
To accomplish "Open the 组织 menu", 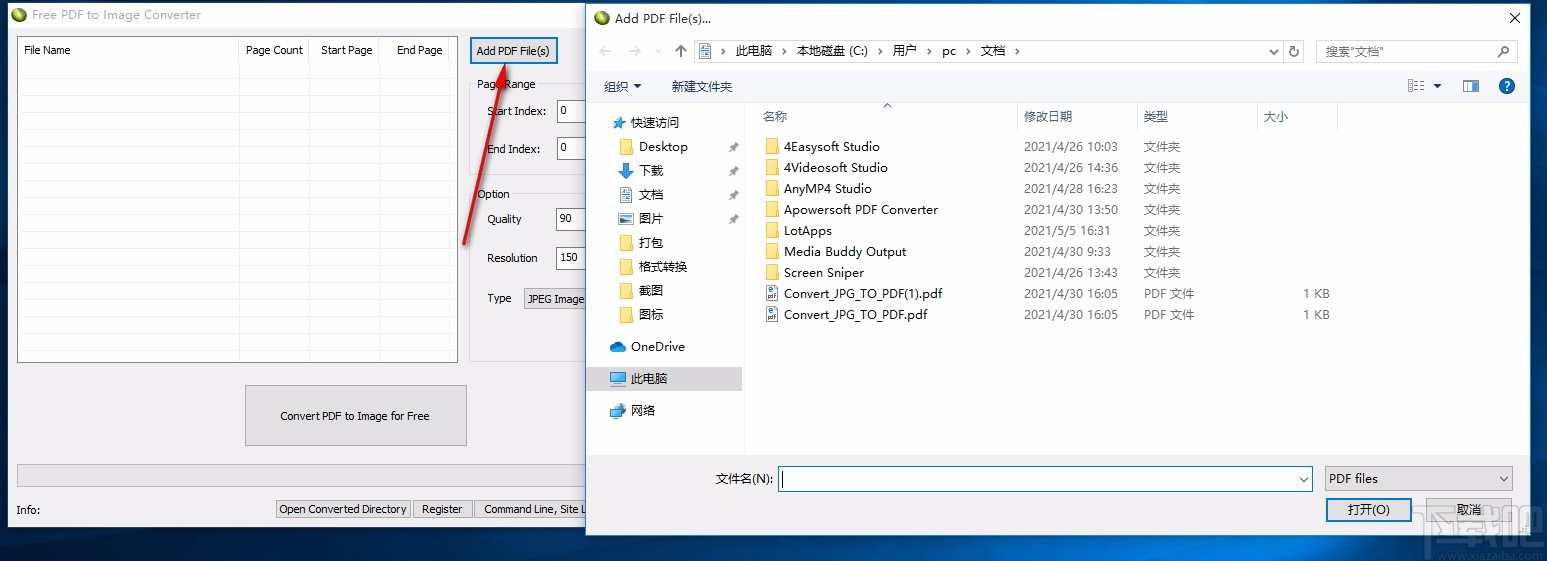I will click(x=623, y=87).
